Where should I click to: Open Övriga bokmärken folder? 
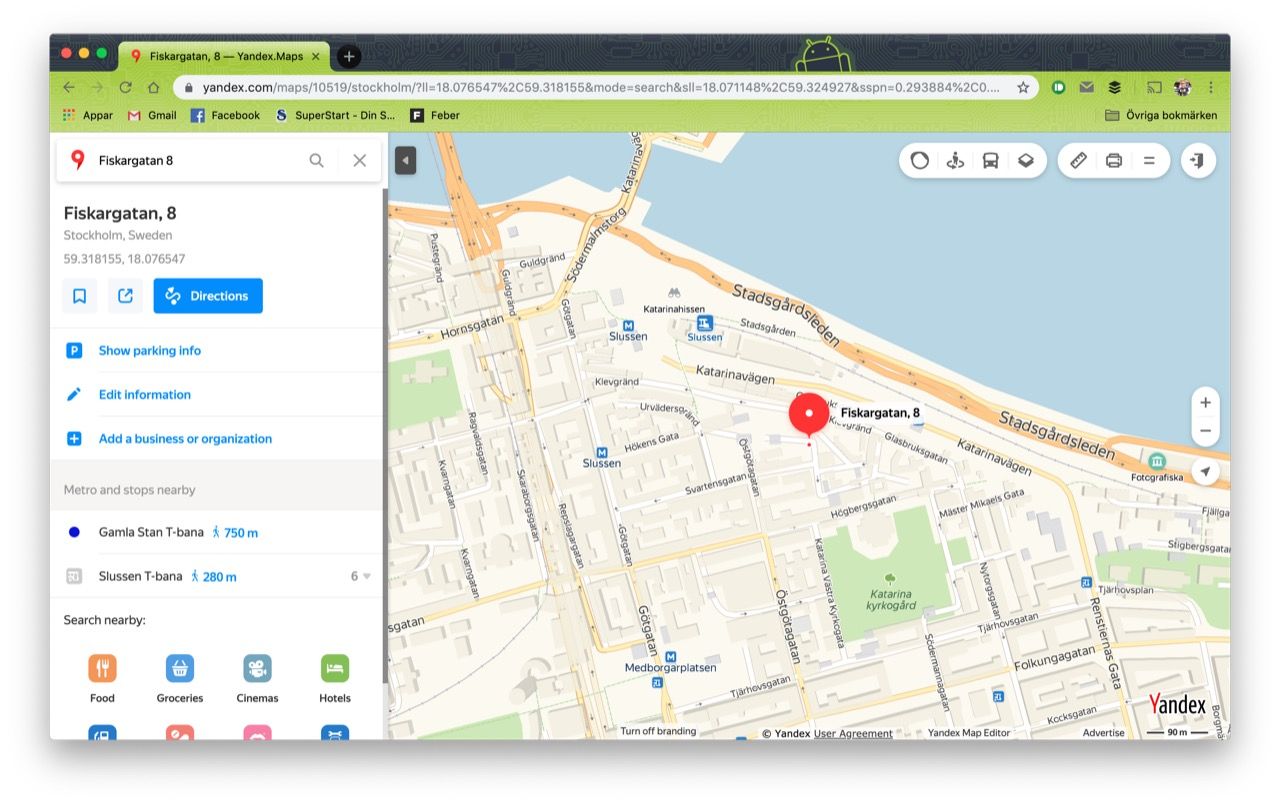tap(1161, 115)
